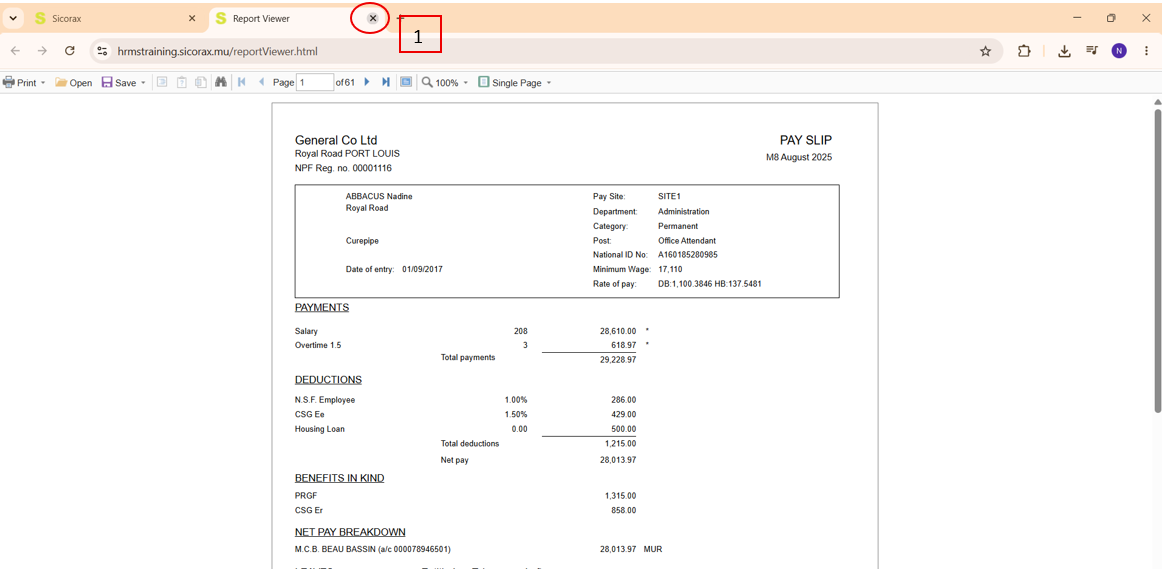Click the PAYMENTS section heading
Image resolution: width=1163 pixels, height=578 pixels.
coord(322,307)
